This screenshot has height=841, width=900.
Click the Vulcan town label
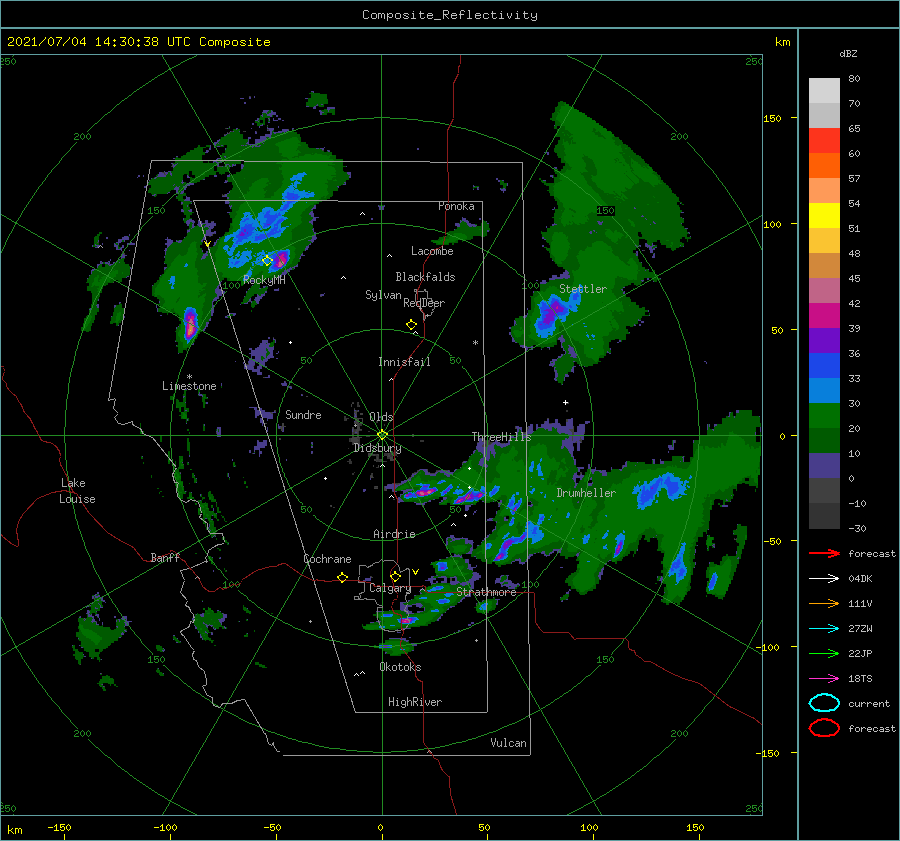[x=508, y=743]
